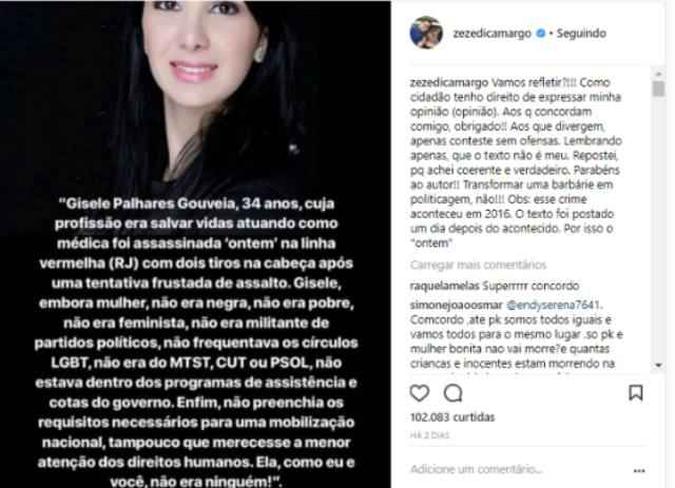Open raquelamelas commenter profile
Image resolution: width=675 pixels, height=488 pixels.
tap(445, 286)
